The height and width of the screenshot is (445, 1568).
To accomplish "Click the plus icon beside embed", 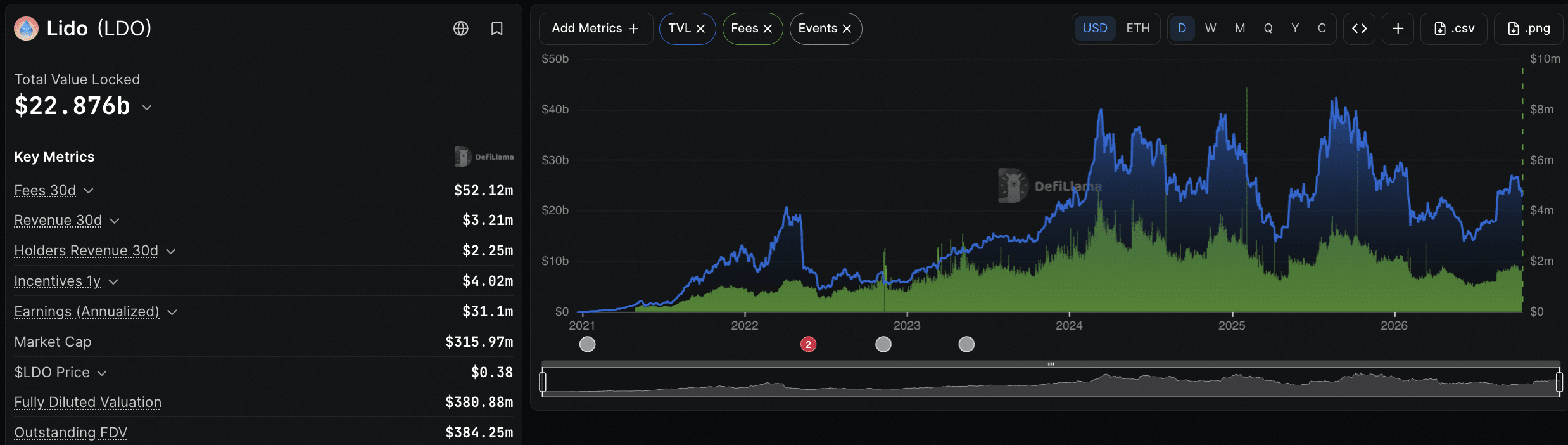I will click(1398, 29).
